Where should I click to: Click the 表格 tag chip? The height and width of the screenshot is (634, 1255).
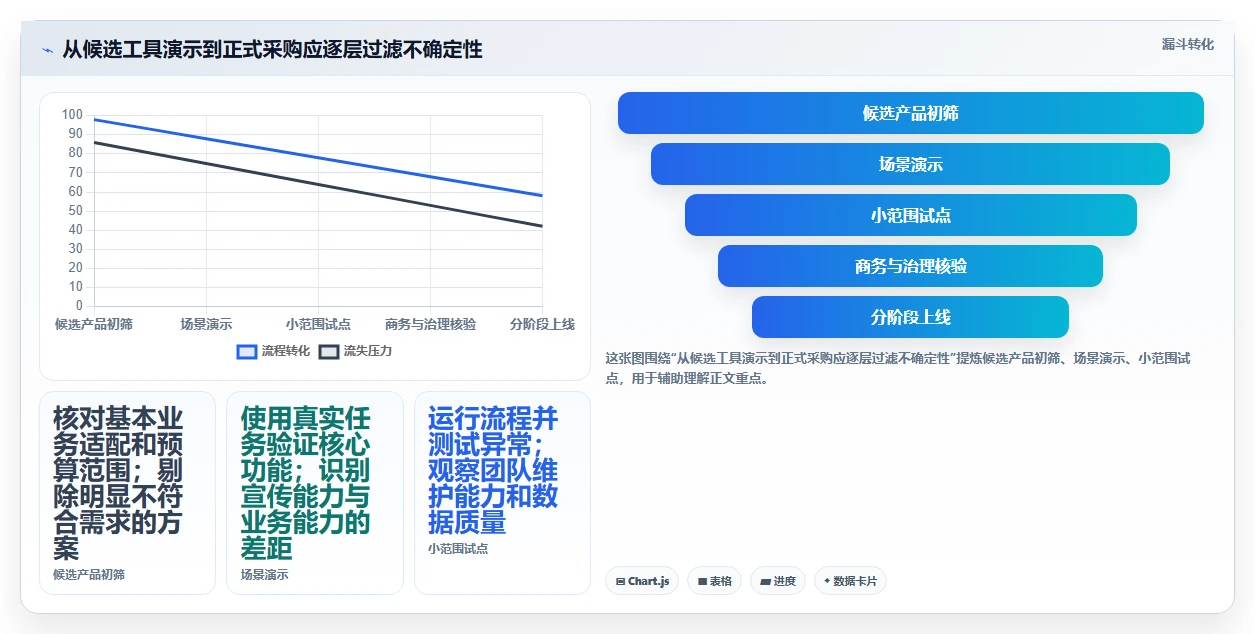point(714,581)
